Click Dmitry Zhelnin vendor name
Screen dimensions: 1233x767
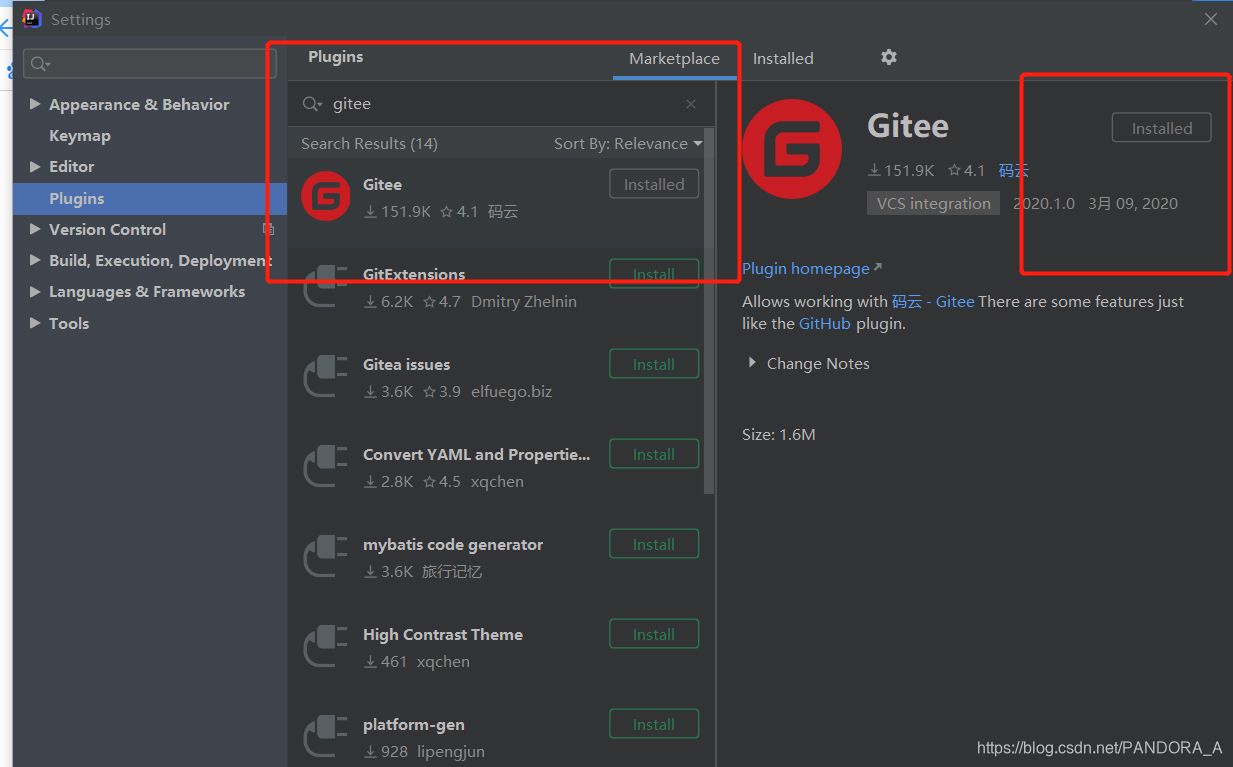[524, 301]
